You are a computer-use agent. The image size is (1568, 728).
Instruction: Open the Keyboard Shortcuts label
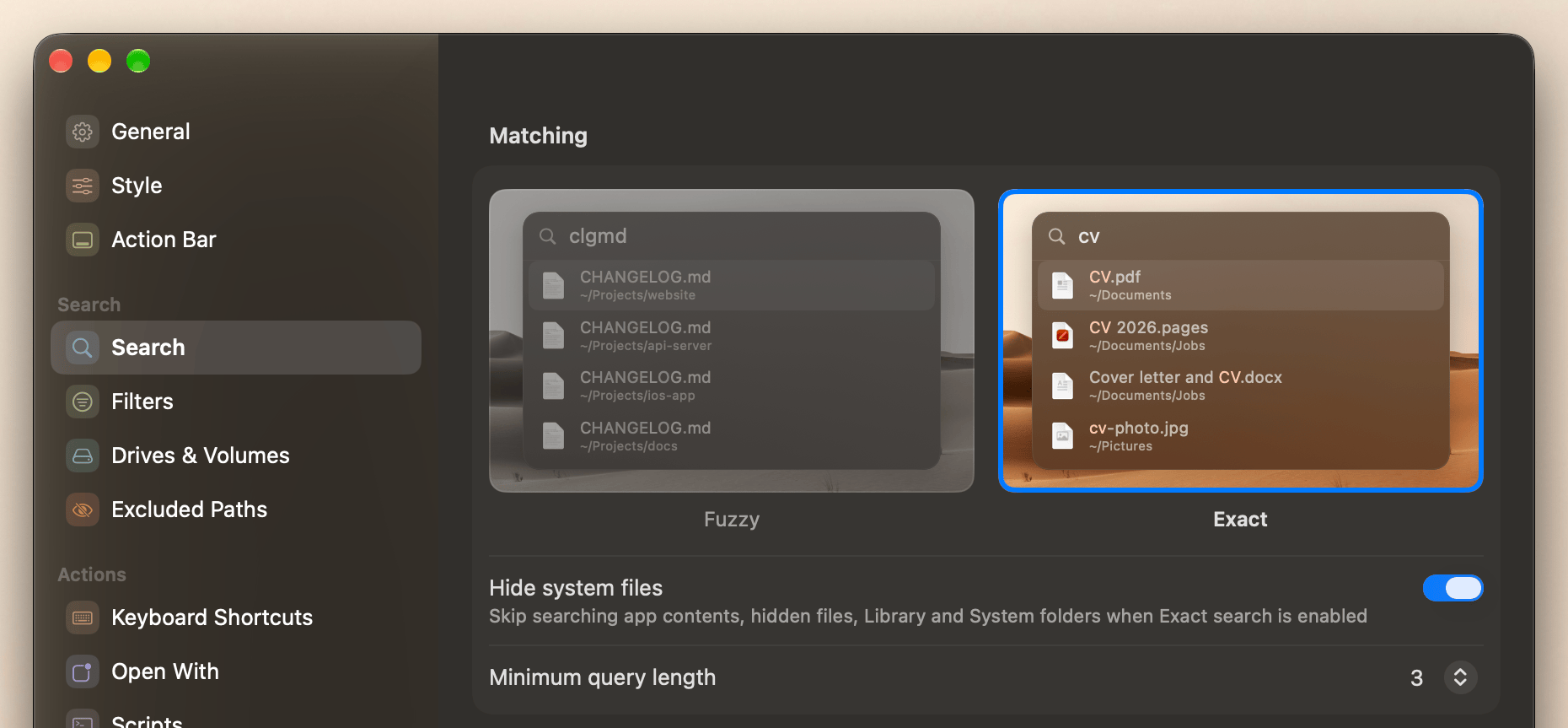212,617
